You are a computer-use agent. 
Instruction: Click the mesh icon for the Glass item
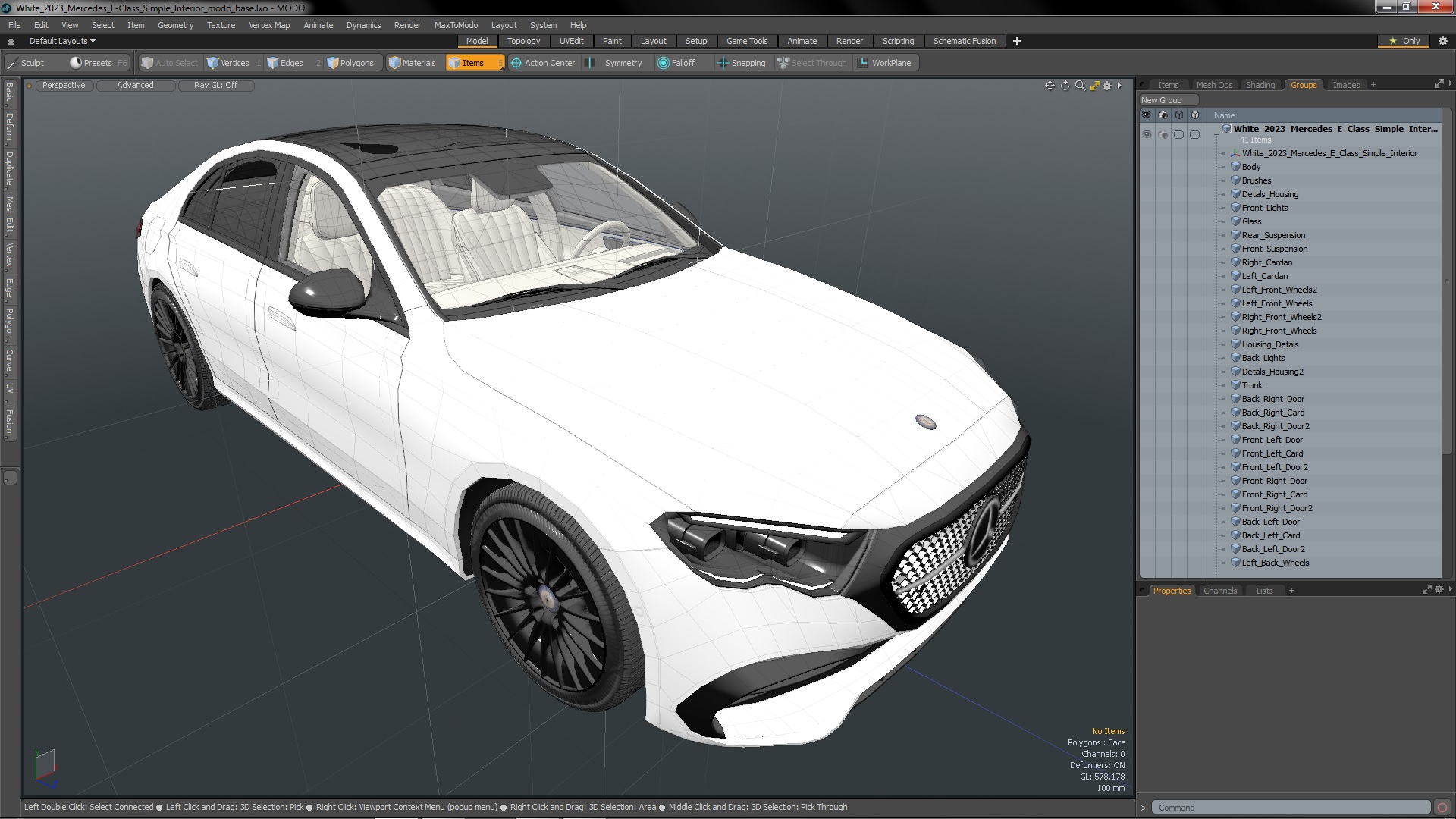pos(1235,221)
